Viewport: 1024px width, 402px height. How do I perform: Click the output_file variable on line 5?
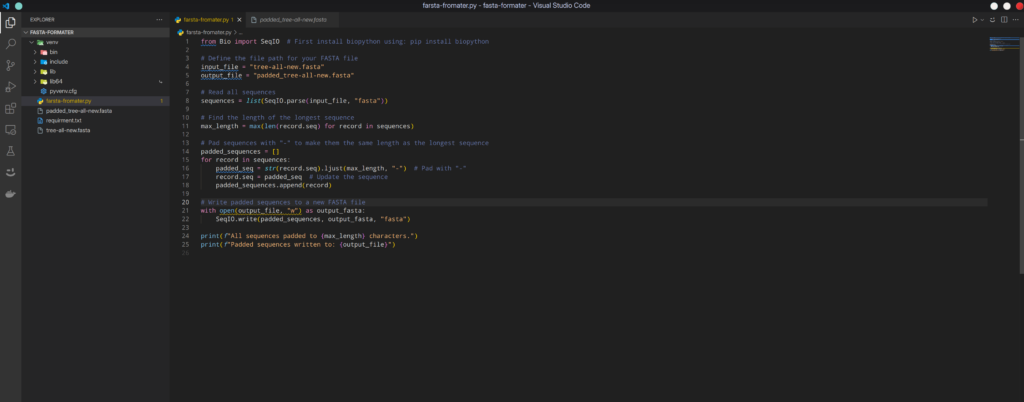click(x=221, y=75)
